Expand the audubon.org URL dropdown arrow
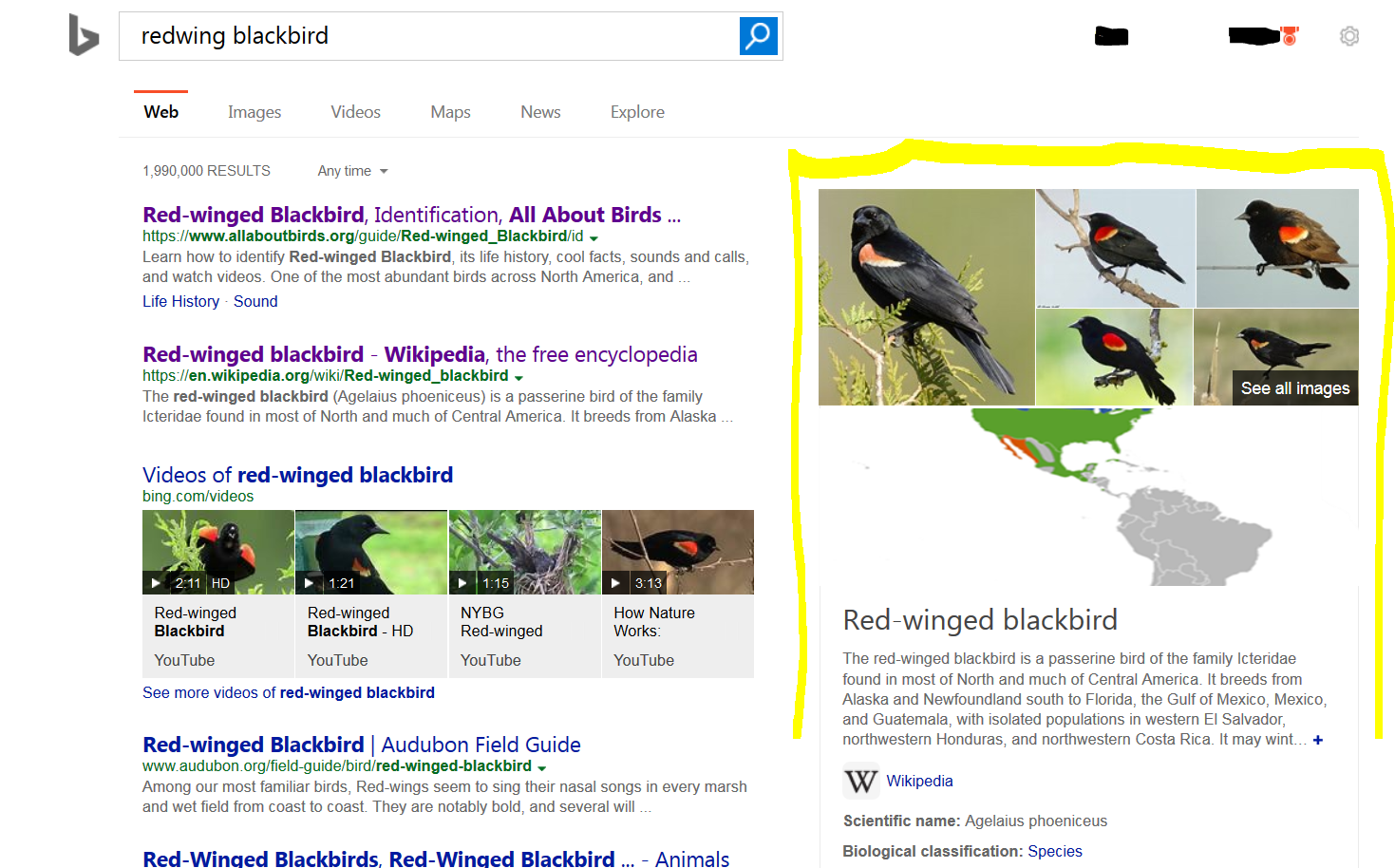Screen dimensions: 1395x868 [x=542, y=767]
